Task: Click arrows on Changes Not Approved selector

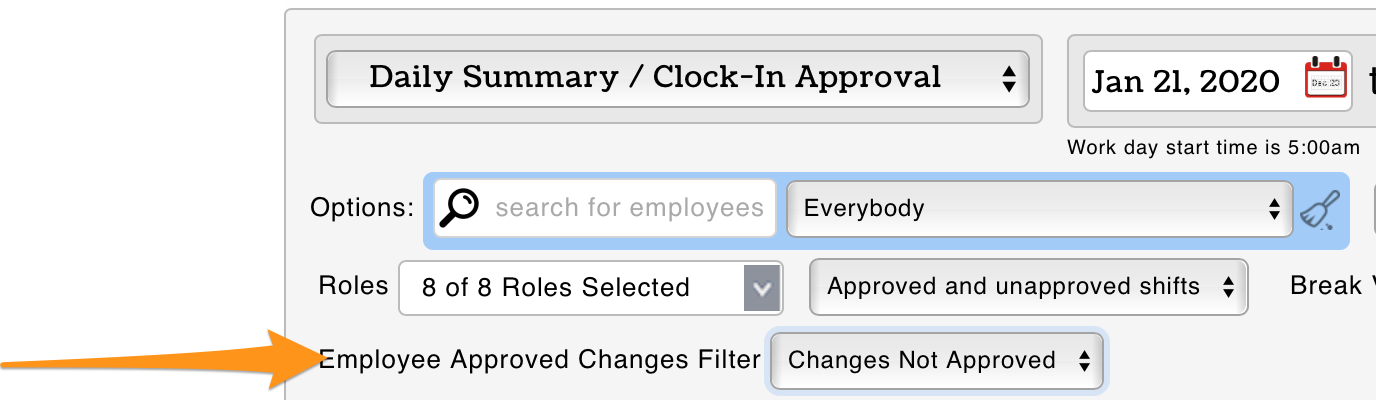Action: coord(1084,361)
